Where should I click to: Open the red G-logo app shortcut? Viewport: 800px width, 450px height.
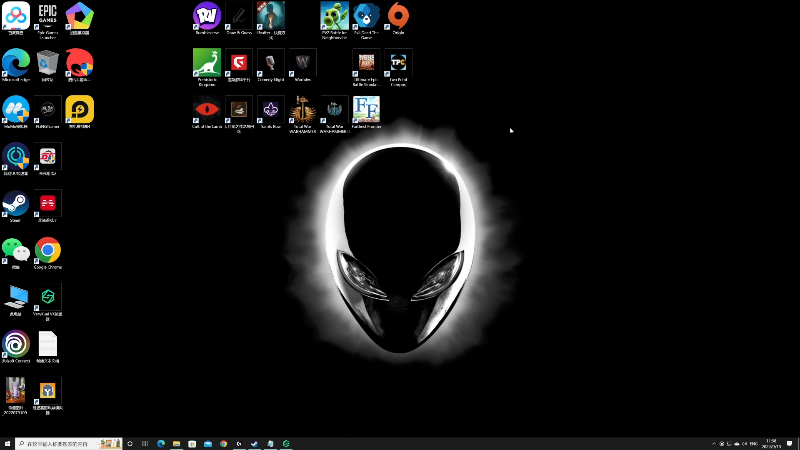(x=239, y=64)
